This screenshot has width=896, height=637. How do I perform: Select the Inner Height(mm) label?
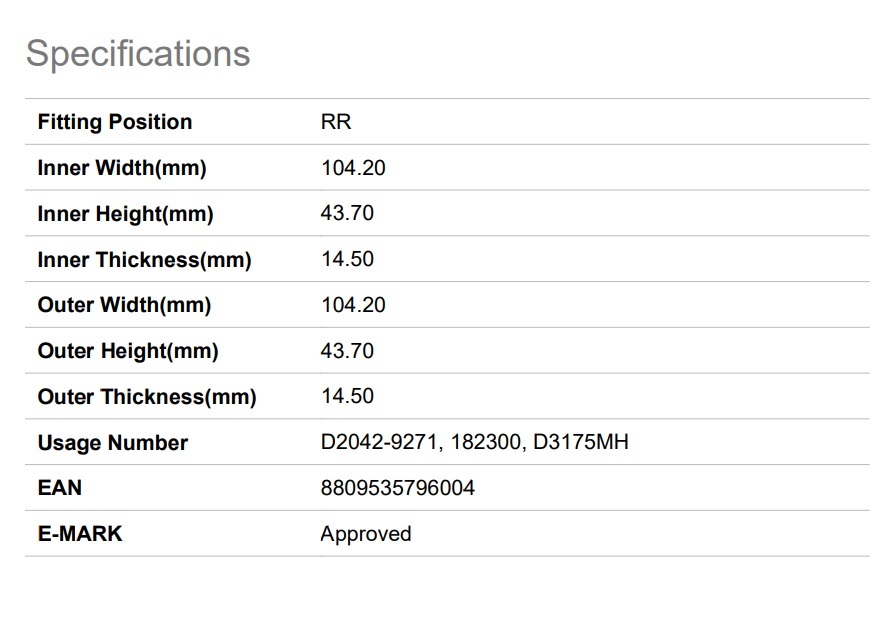point(125,214)
